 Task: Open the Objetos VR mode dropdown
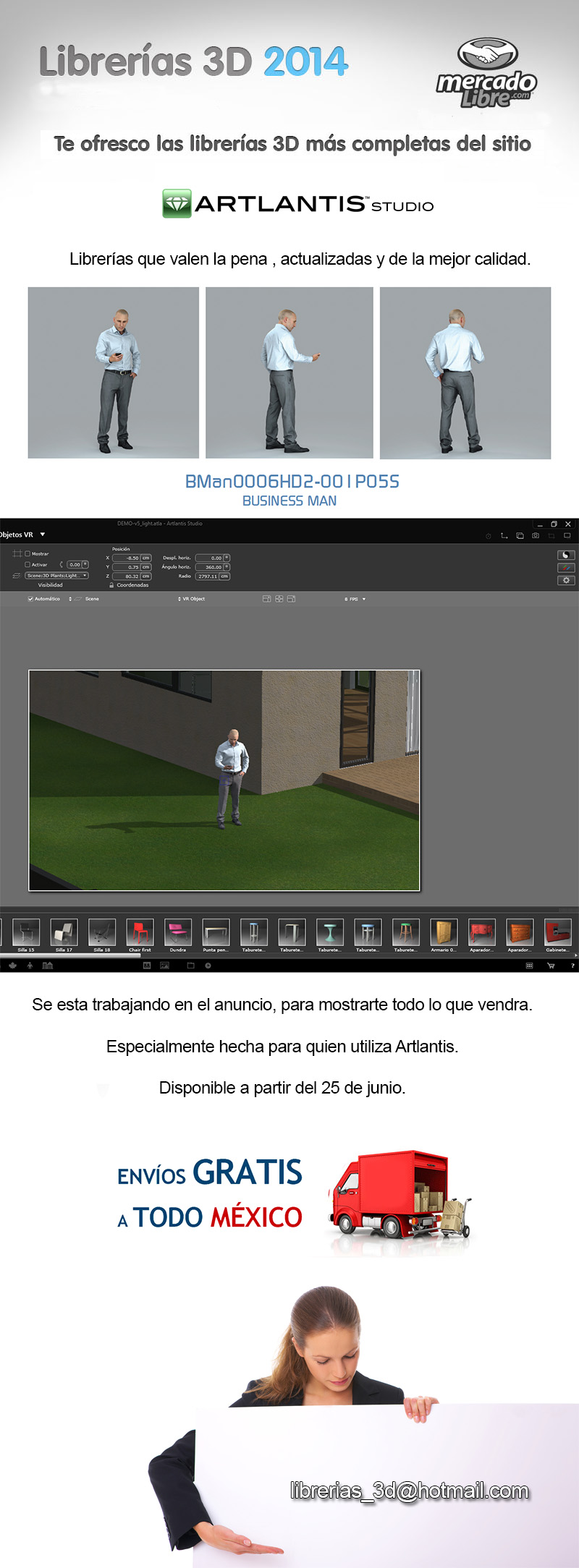click(x=43, y=534)
